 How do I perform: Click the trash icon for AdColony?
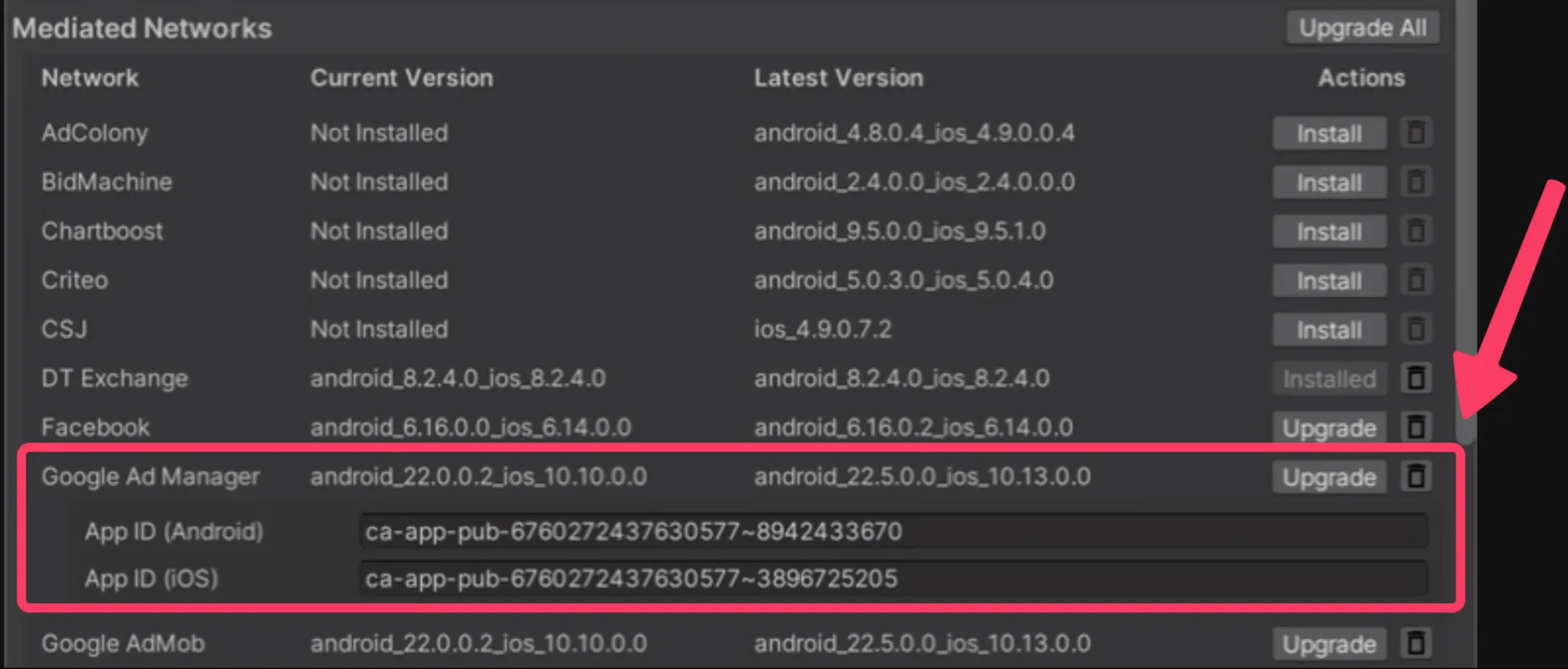(x=1416, y=133)
